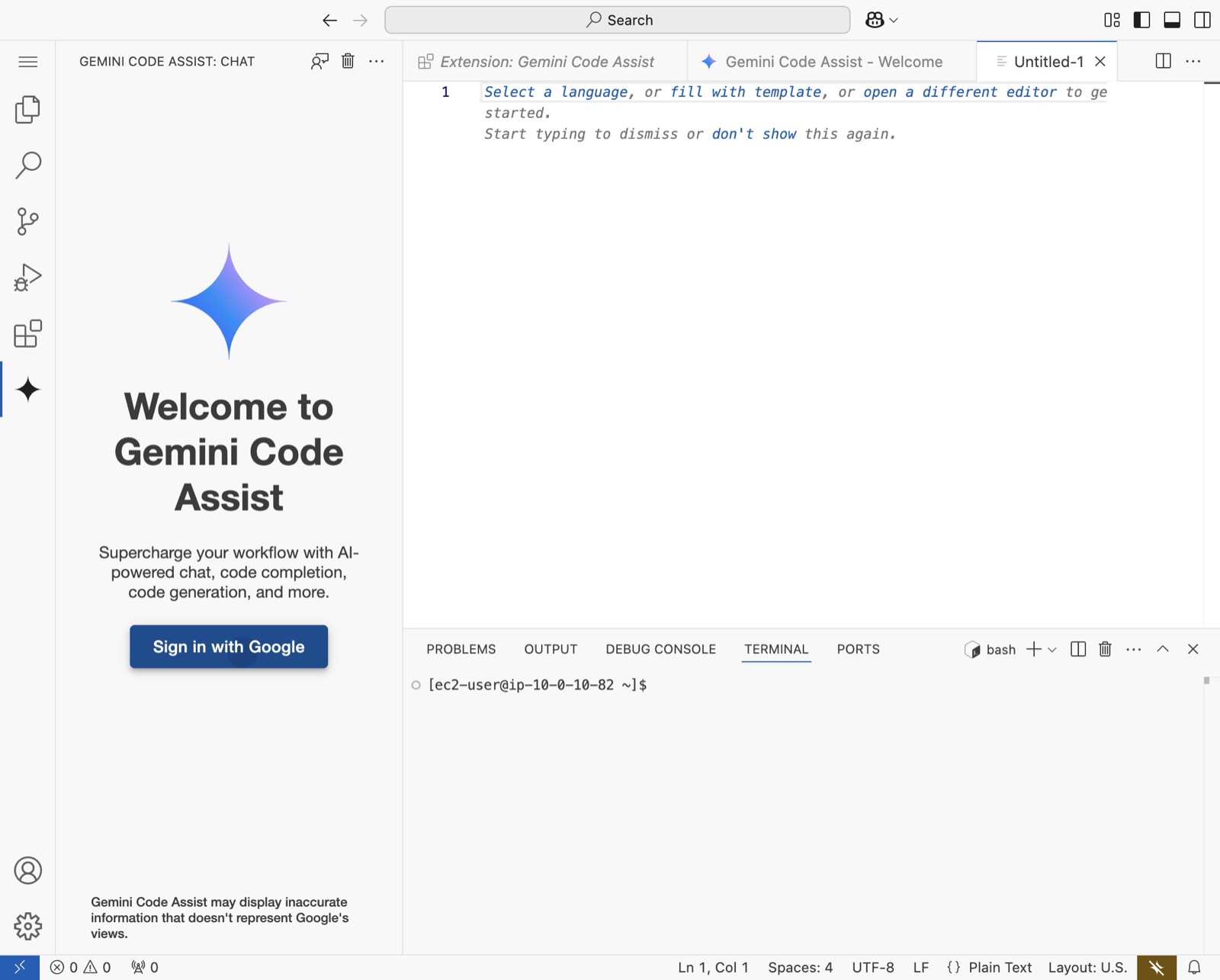Maximize panel size with up chevron

(x=1163, y=649)
